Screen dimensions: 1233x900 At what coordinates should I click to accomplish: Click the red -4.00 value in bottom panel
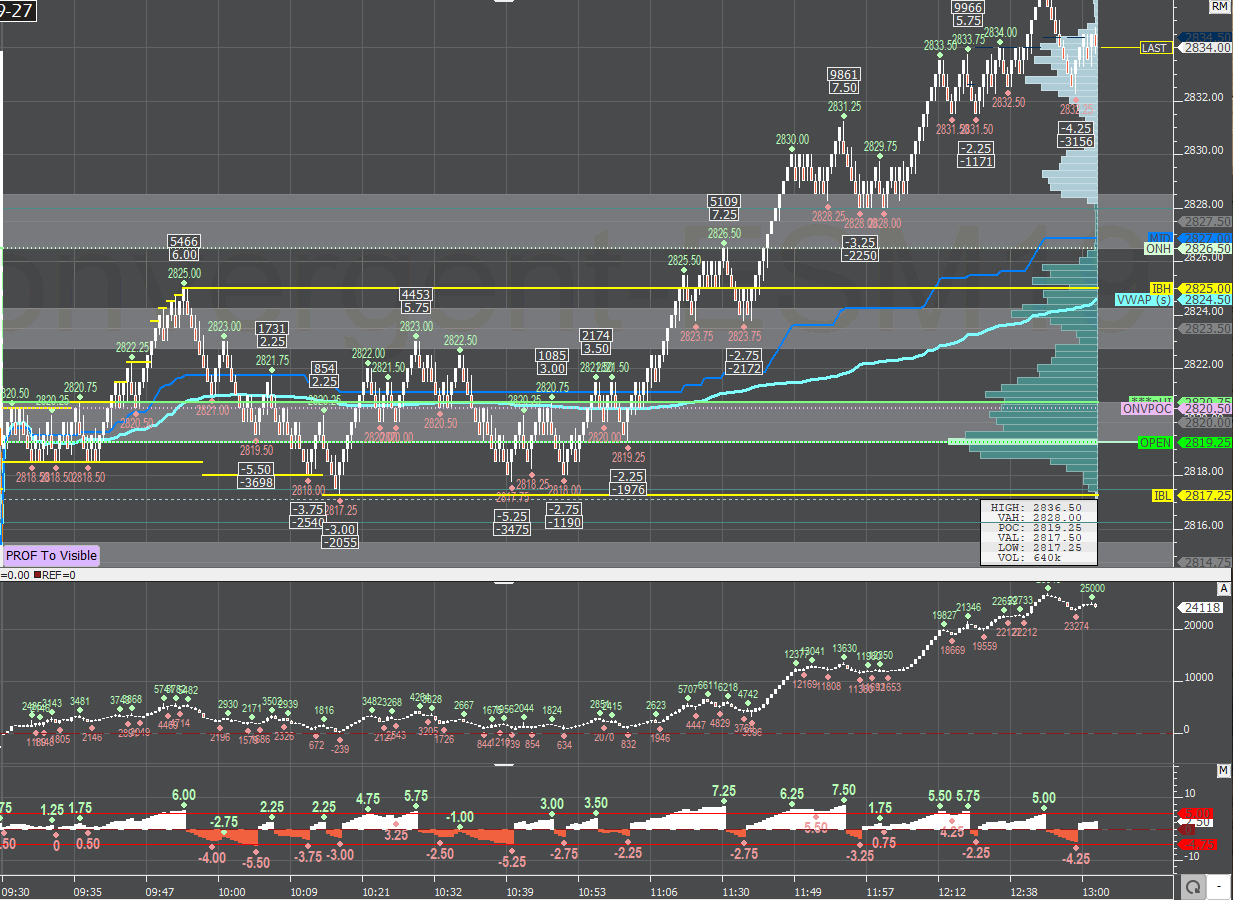point(211,858)
